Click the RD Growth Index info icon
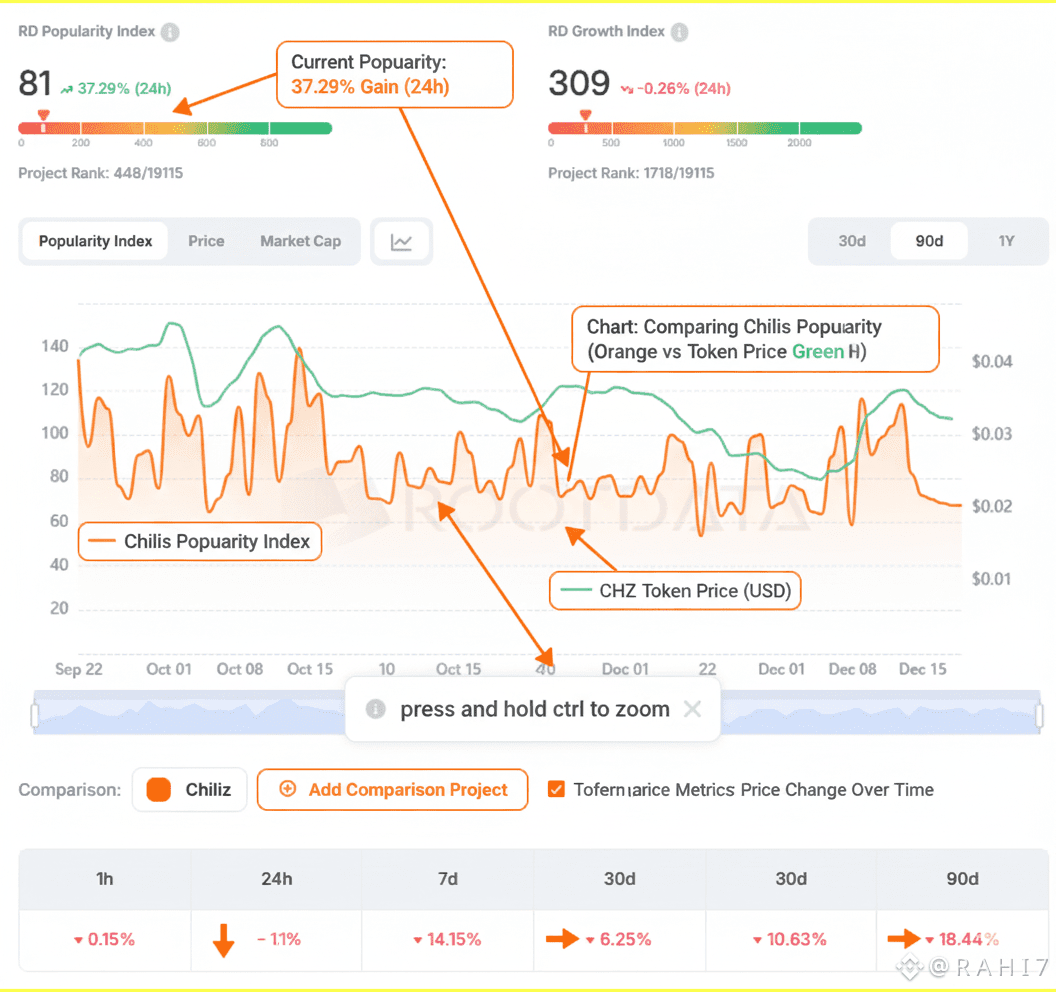Viewport: 1056px width, 992px height. pos(680,32)
